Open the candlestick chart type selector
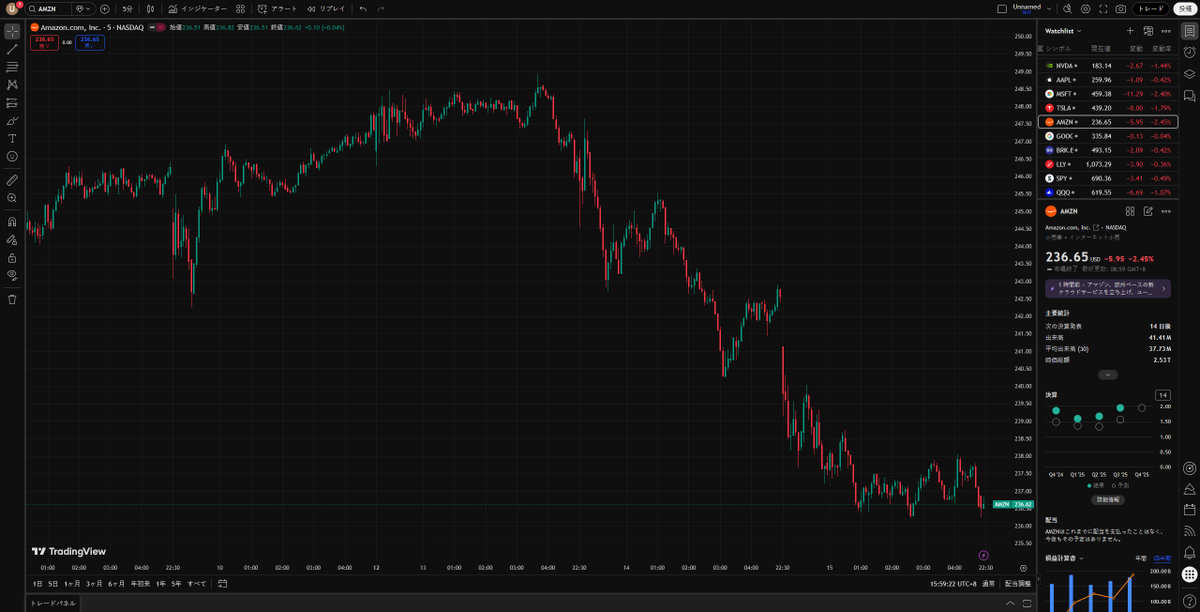This screenshot has height=612, width=1200. click(x=151, y=8)
